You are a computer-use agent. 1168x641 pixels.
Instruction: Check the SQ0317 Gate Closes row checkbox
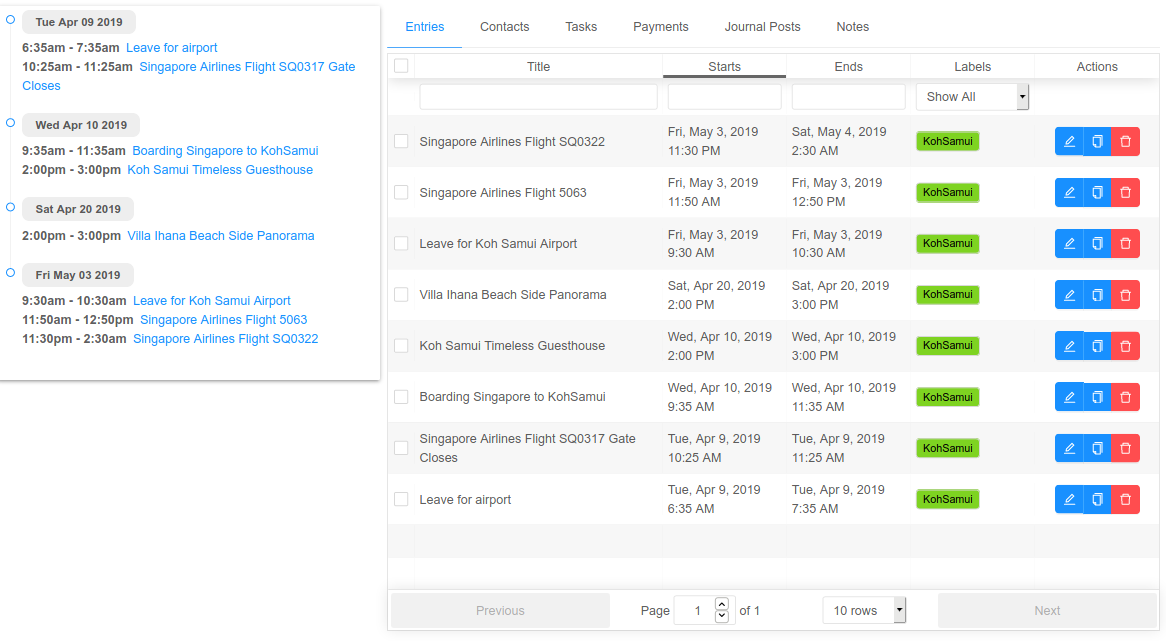[401, 448]
